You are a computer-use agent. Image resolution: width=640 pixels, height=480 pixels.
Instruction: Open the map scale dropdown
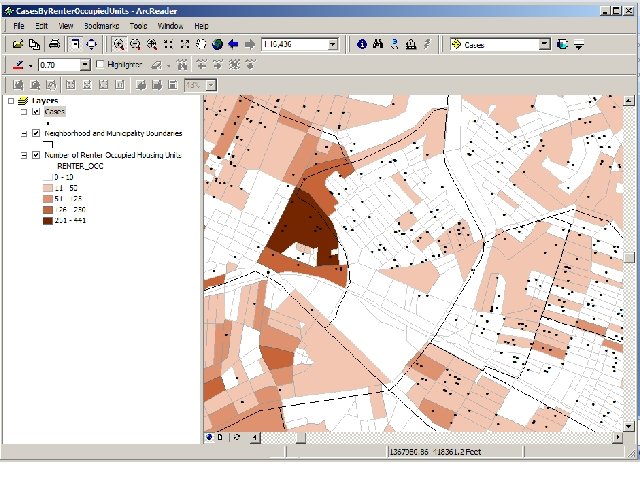pyautogui.click(x=333, y=44)
